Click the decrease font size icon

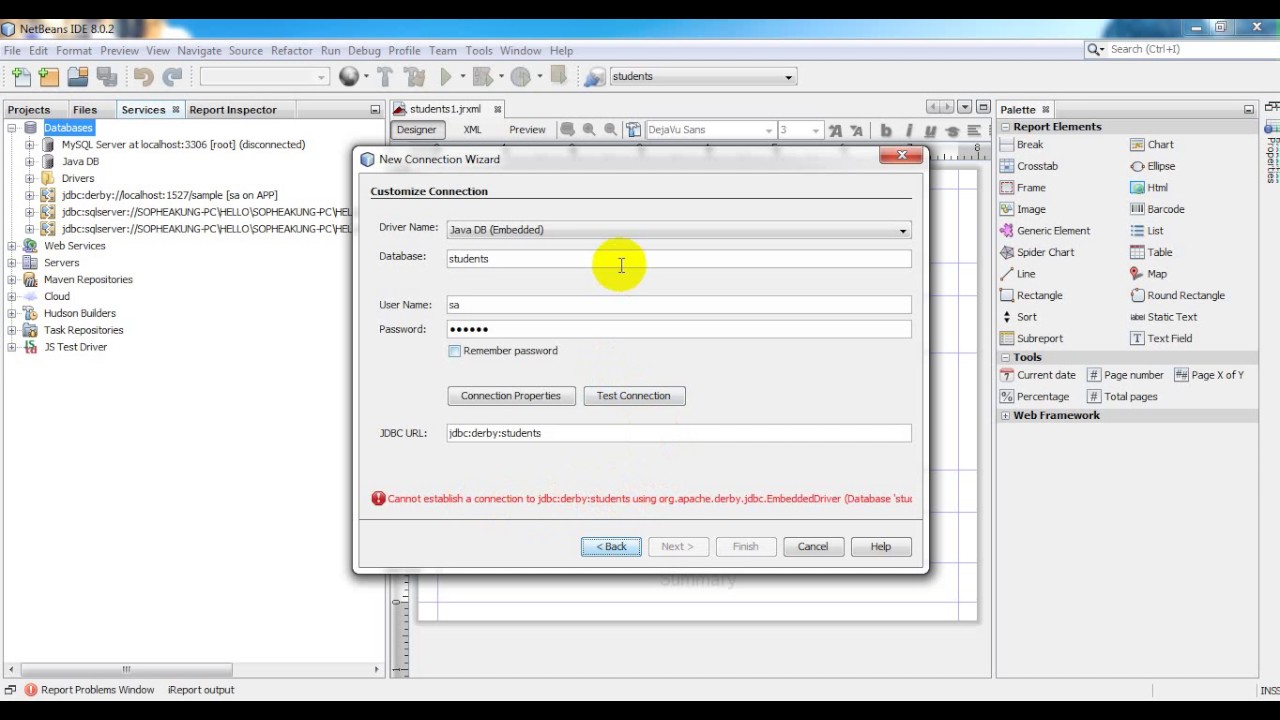click(856, 130)
